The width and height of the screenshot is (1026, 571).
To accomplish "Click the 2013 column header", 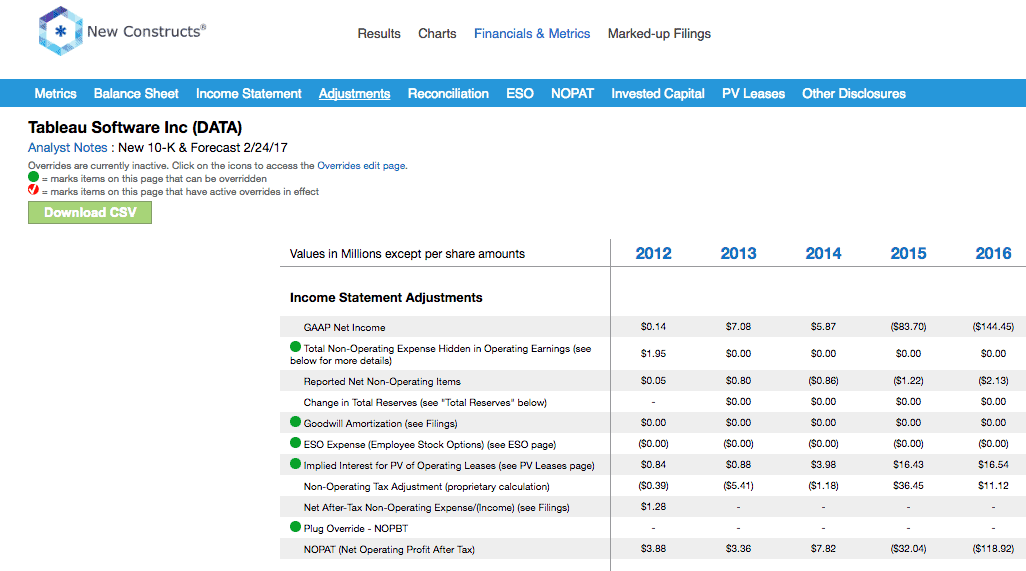I will pyautogui.click(x=738, y=253).
